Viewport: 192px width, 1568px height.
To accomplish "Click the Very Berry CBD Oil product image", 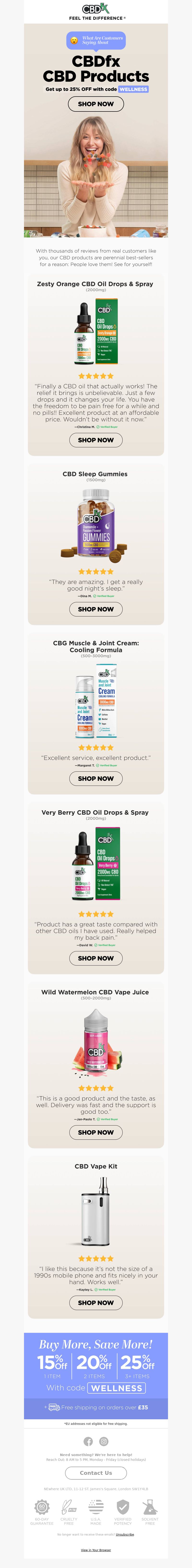I will point(96,864).
